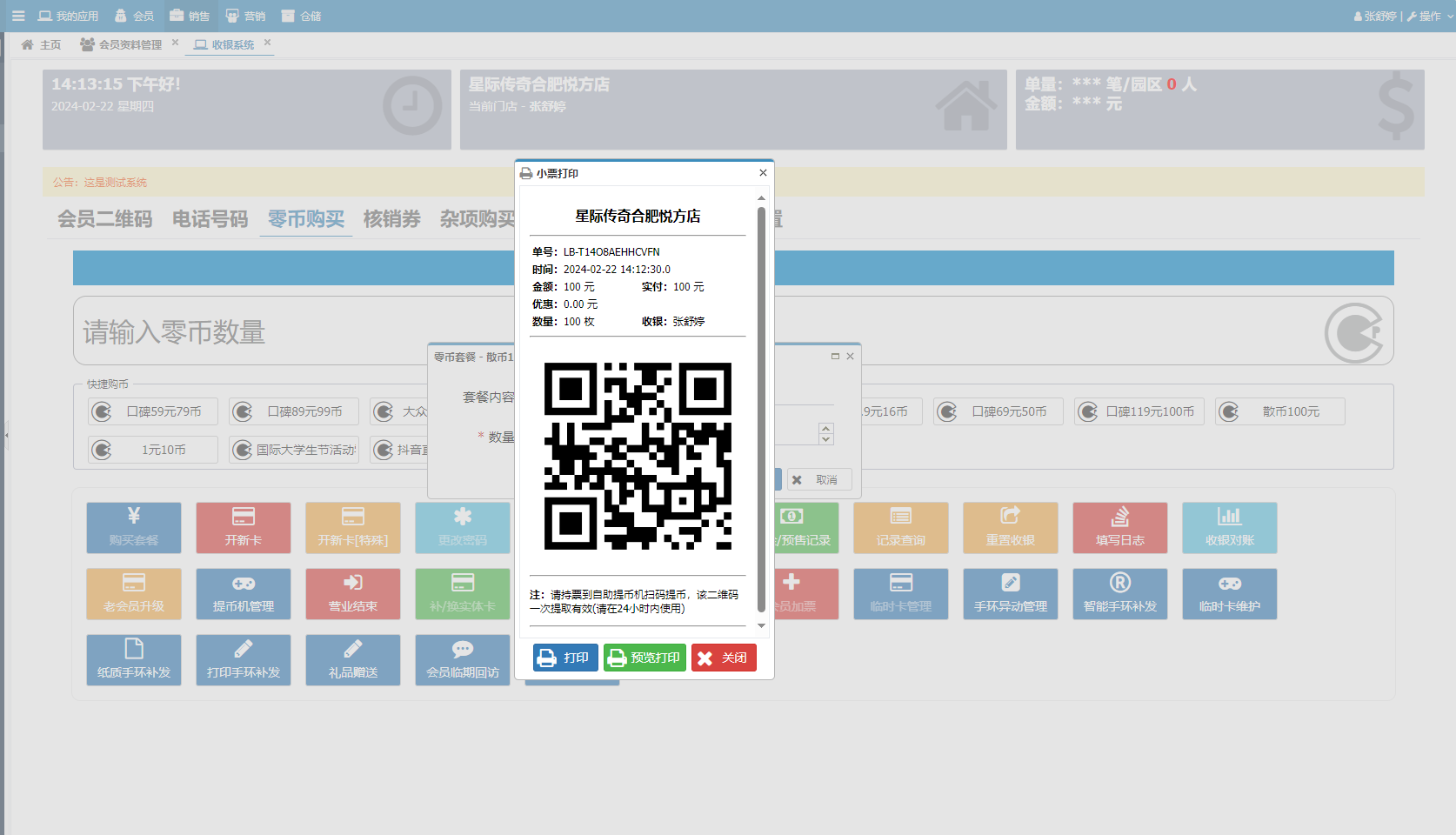Screen dimensions: 1456x835
Task: Open the 销售 menu
Action: coord(190,16)
